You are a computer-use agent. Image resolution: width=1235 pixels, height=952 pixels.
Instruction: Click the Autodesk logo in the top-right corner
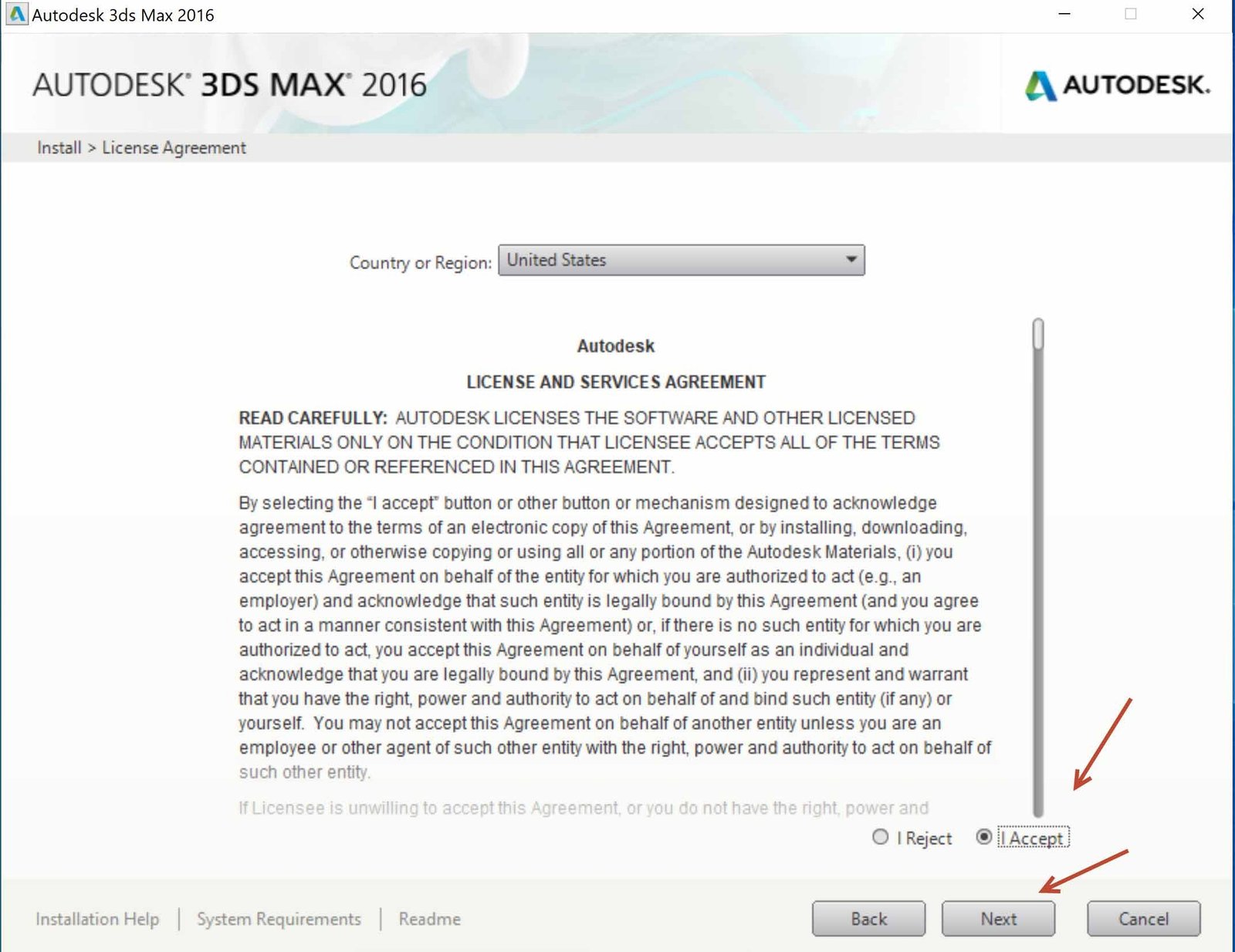click(1115, 86)
